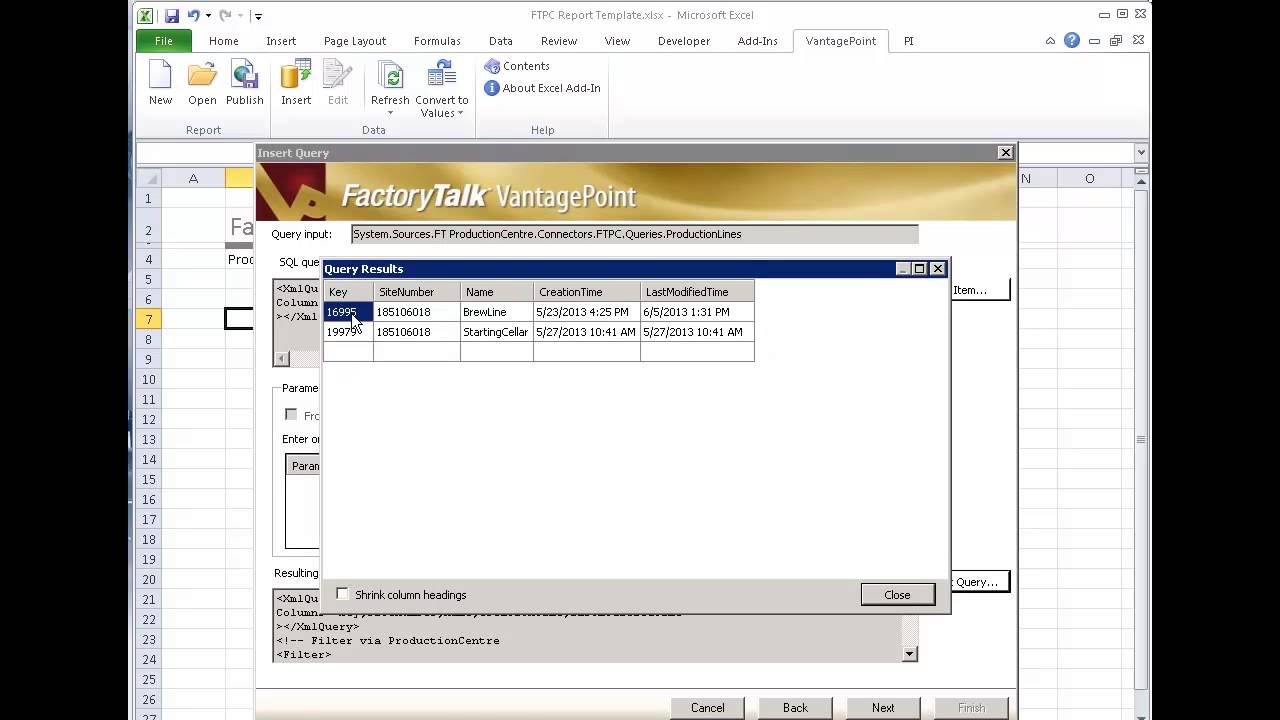1280x720 pixels.
Task: Select the 5/23/2013 4:25 PM cell
Action: 587,312
